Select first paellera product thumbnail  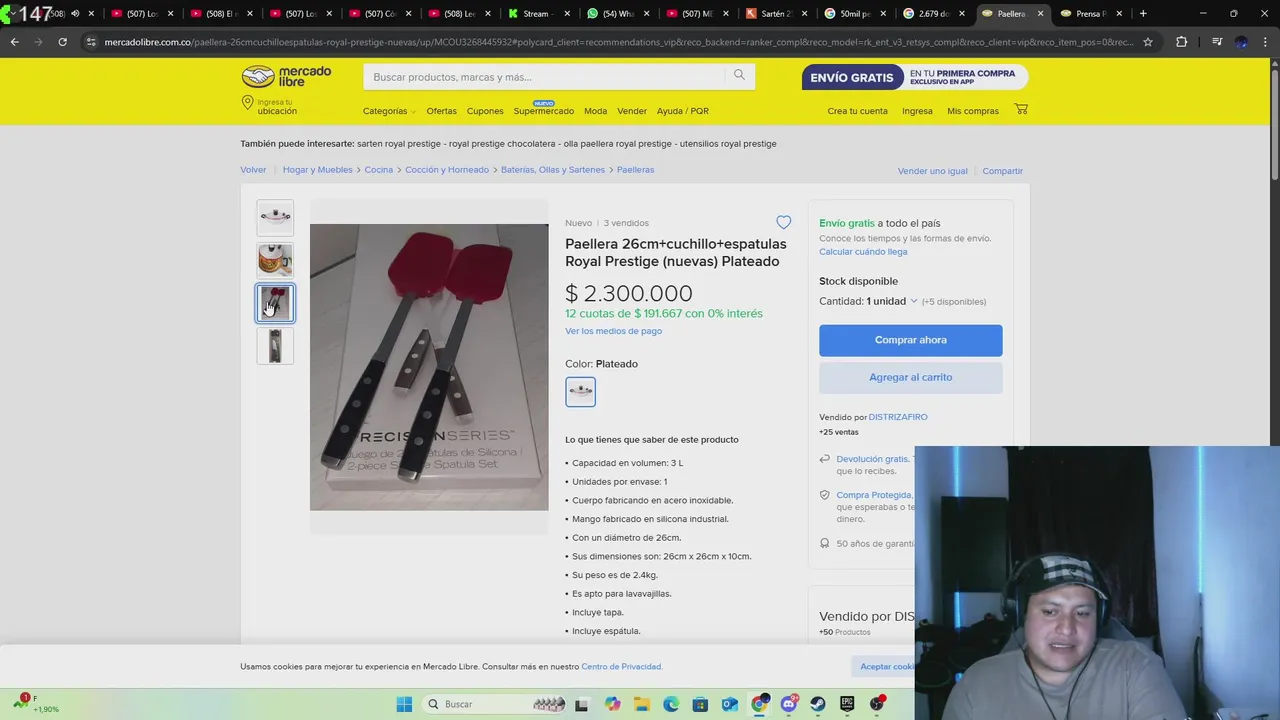tap(275, 216)
